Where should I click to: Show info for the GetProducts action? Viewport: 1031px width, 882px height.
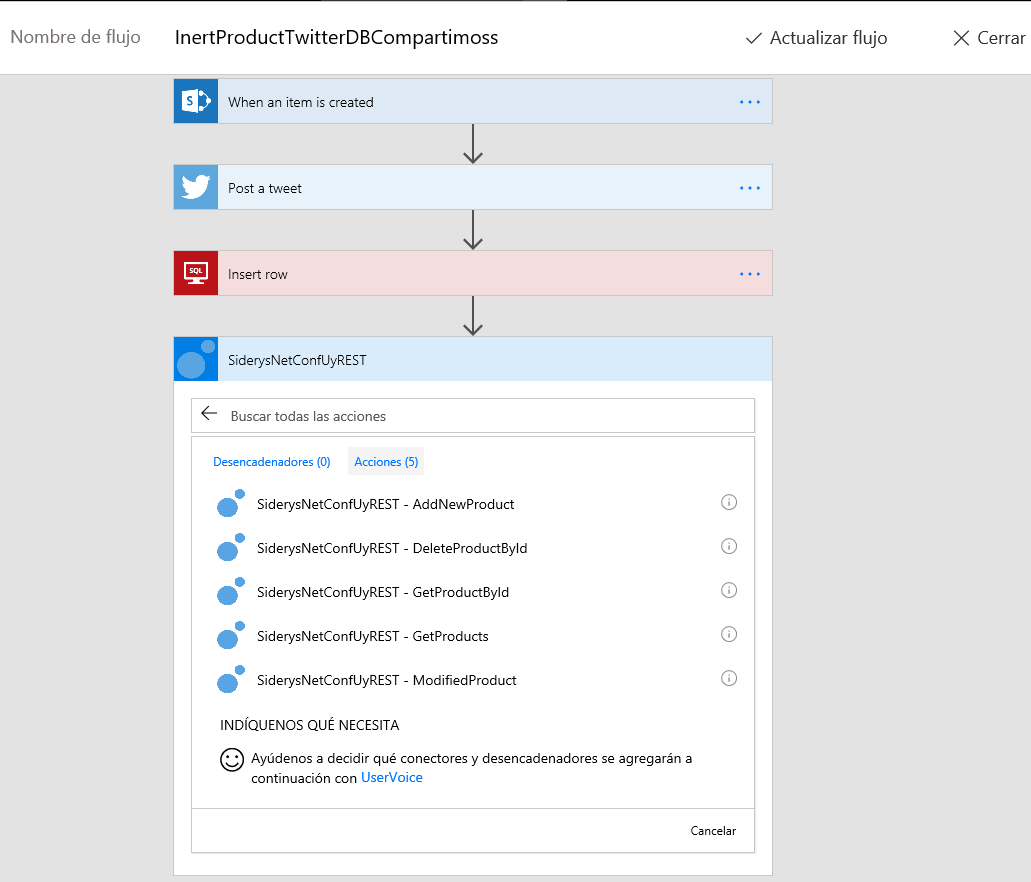[729, 634]
